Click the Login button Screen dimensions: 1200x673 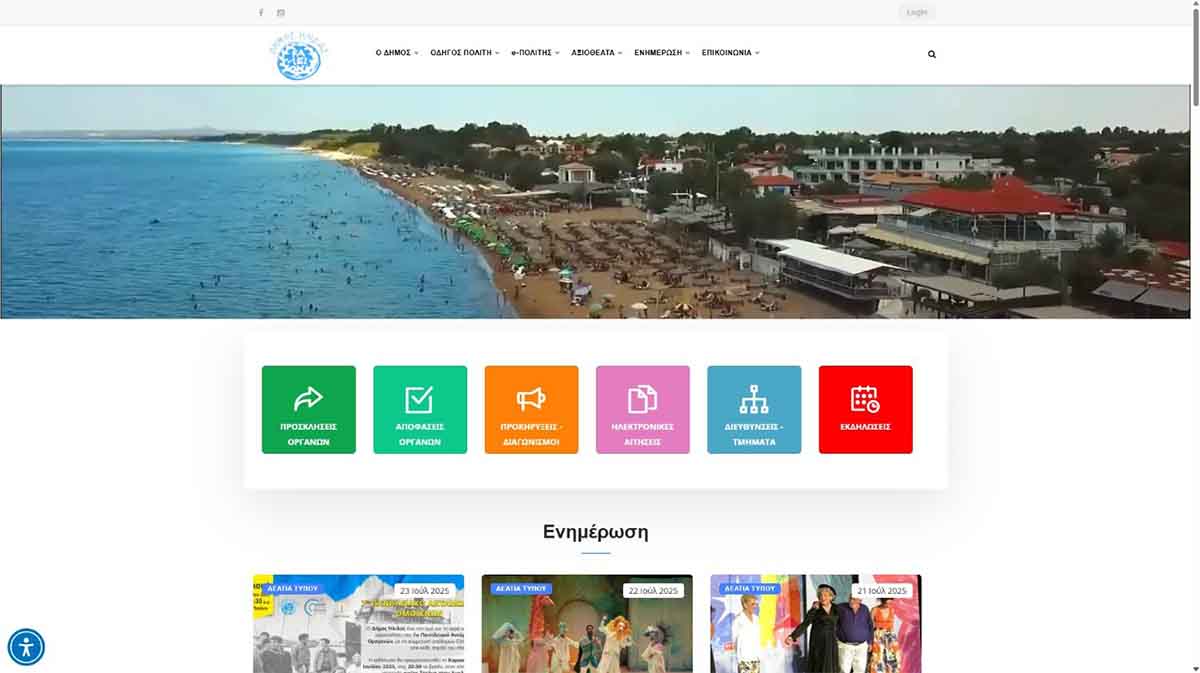coord(917,13)
